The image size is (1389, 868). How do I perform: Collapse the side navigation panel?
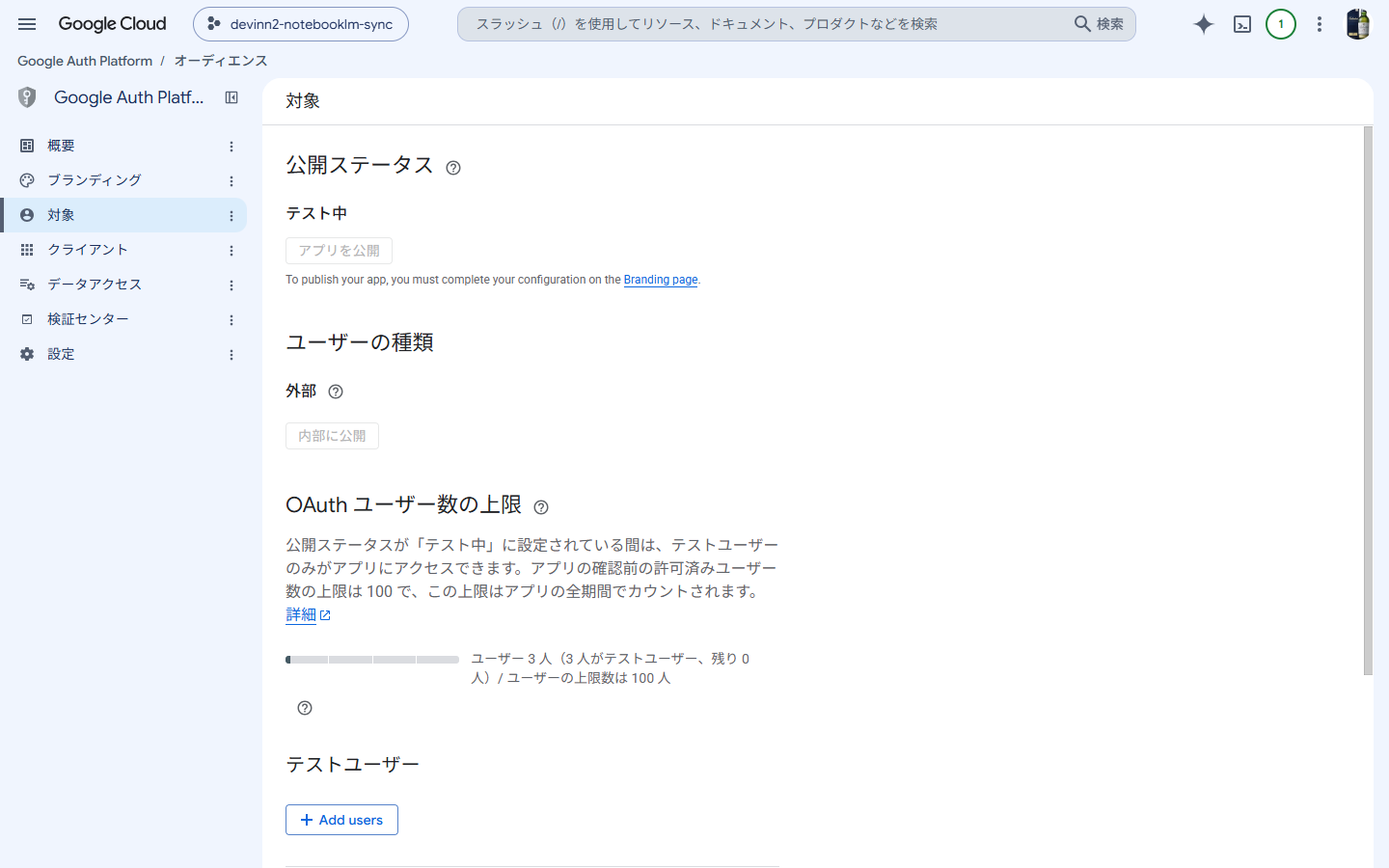[x=231, y=97]
